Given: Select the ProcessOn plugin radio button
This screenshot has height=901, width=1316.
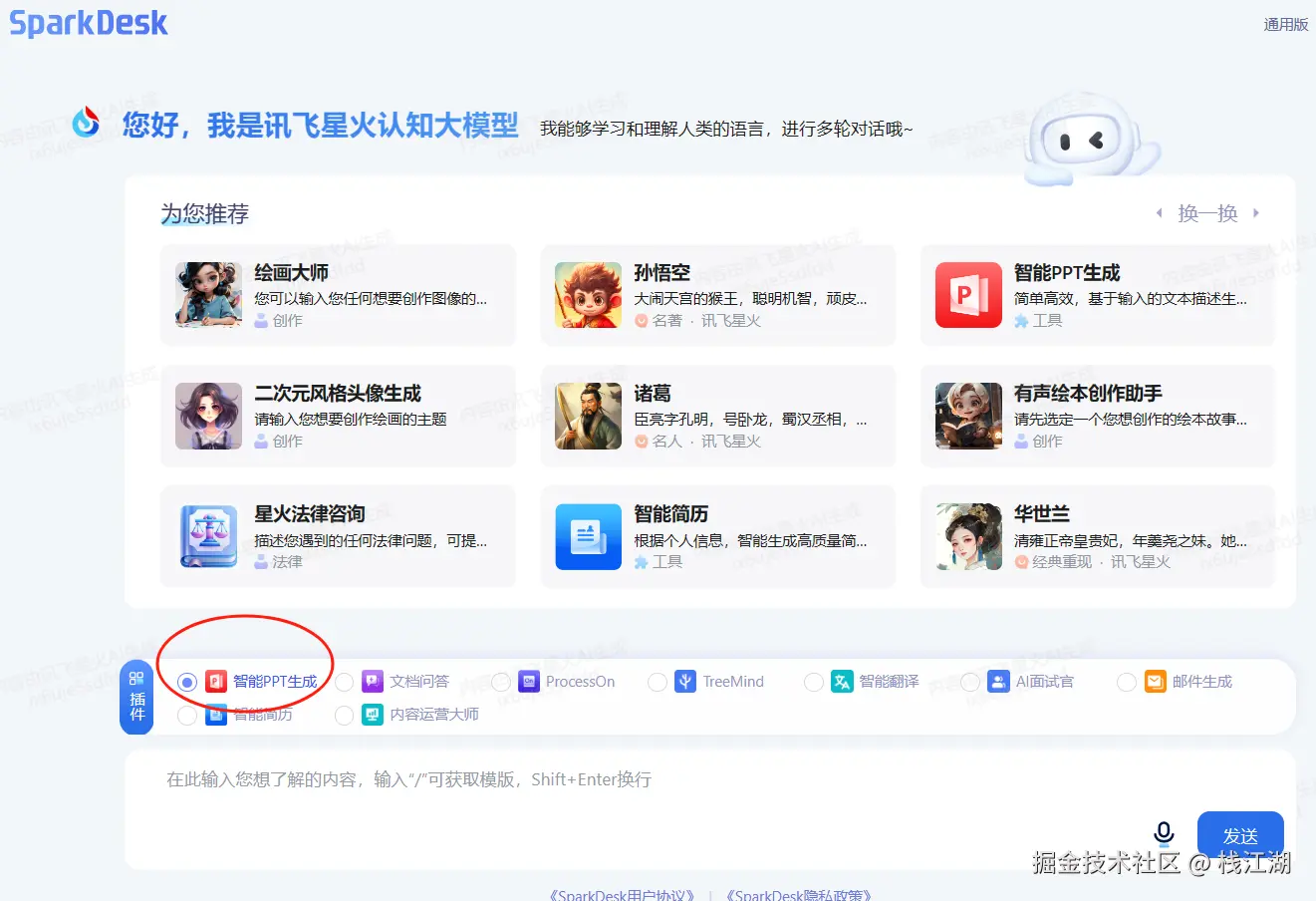Looking at the screenshot, I should (501, 683).
